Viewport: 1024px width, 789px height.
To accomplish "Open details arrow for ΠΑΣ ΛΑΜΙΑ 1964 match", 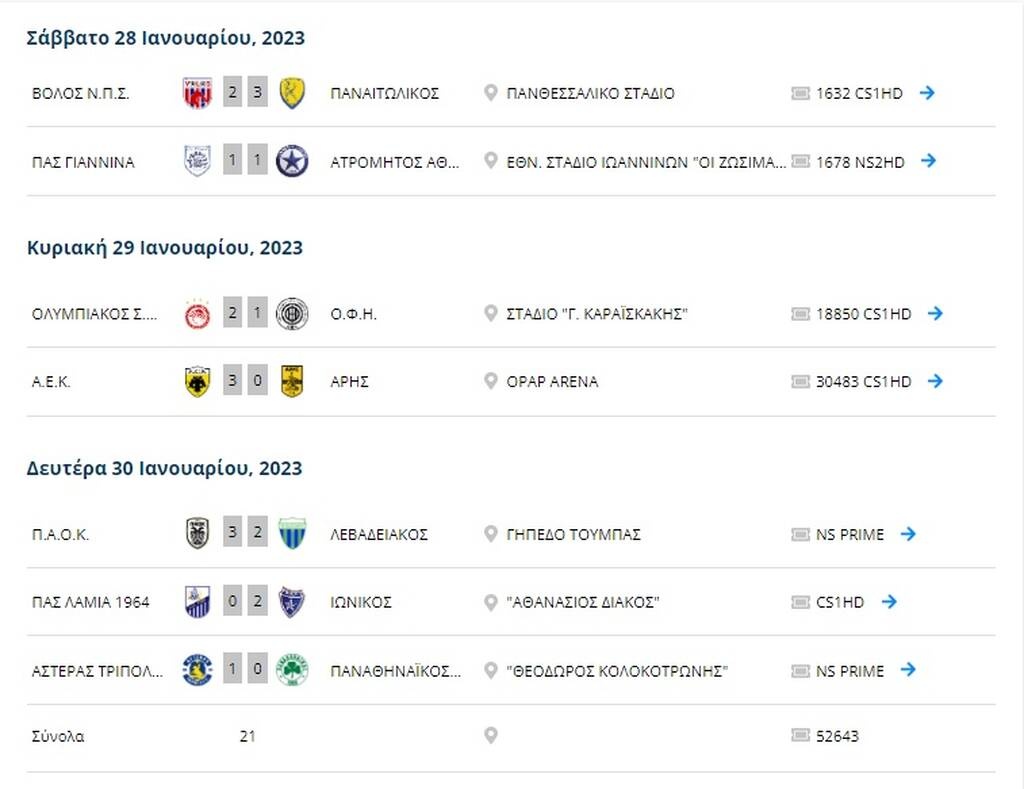I will [x=889, y=602].
